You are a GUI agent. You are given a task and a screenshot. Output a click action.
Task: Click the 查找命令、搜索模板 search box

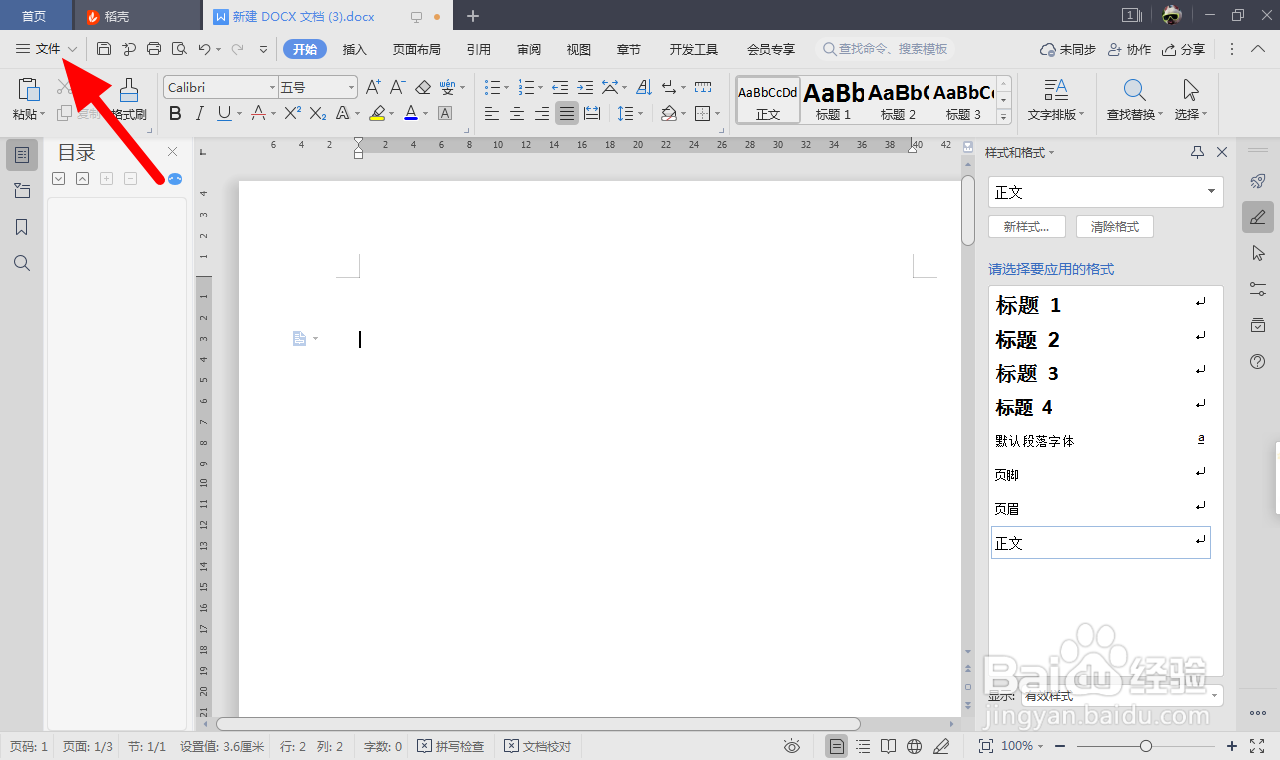click(884, 49)
